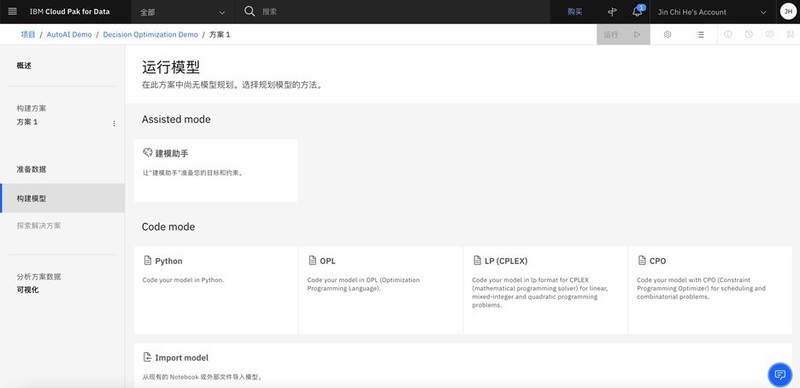Click the Code mode heading

168,227
